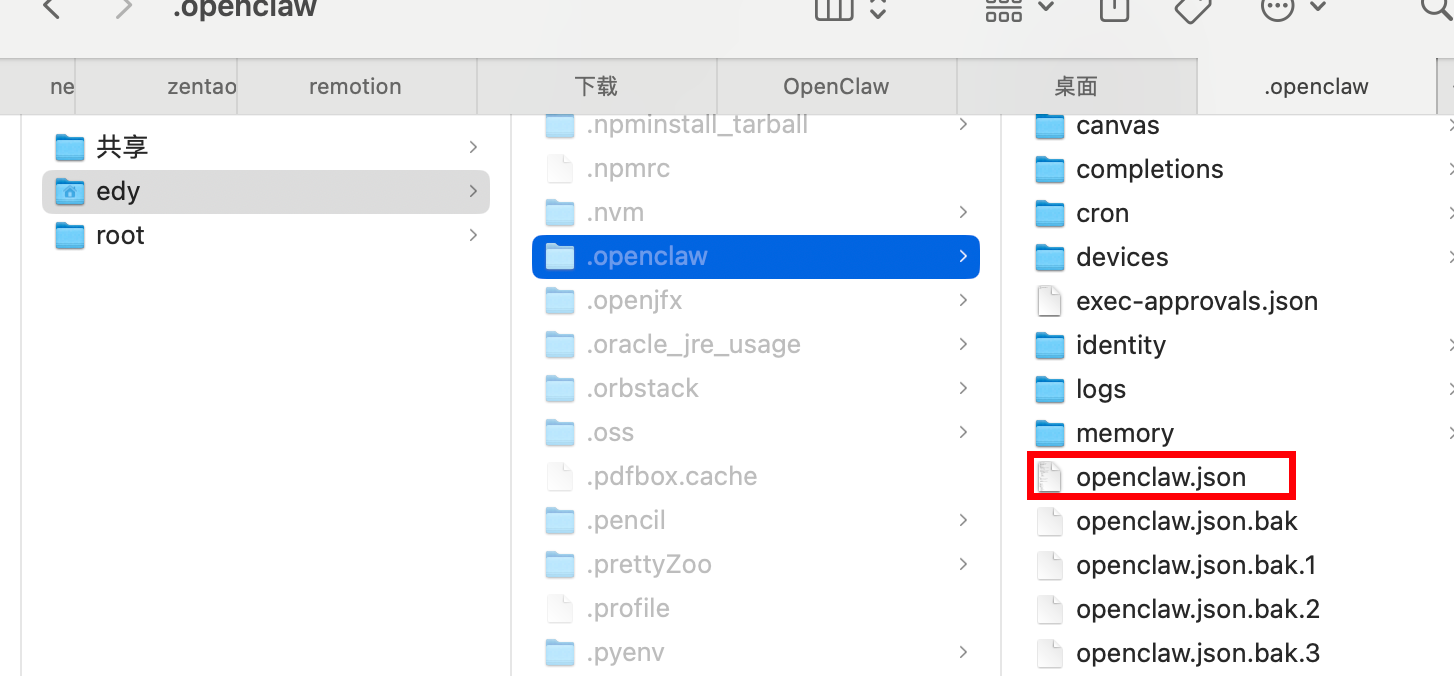
Task: Click the .pdfbox.cache file icon
Action: (x=560, y=477)
